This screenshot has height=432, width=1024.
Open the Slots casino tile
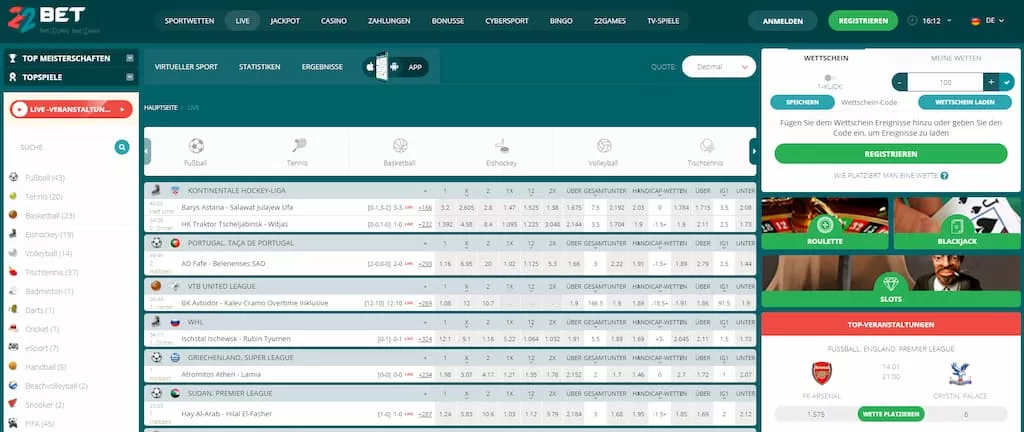click(x=891, y=281)
